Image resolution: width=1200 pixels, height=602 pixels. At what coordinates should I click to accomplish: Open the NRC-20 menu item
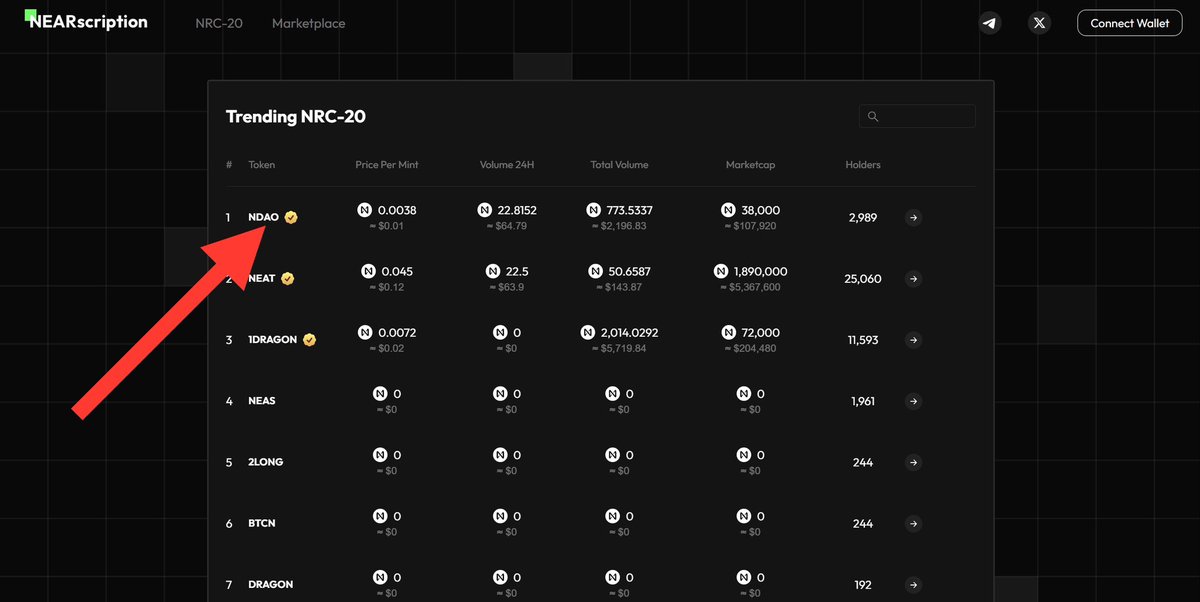coord(219,23)
